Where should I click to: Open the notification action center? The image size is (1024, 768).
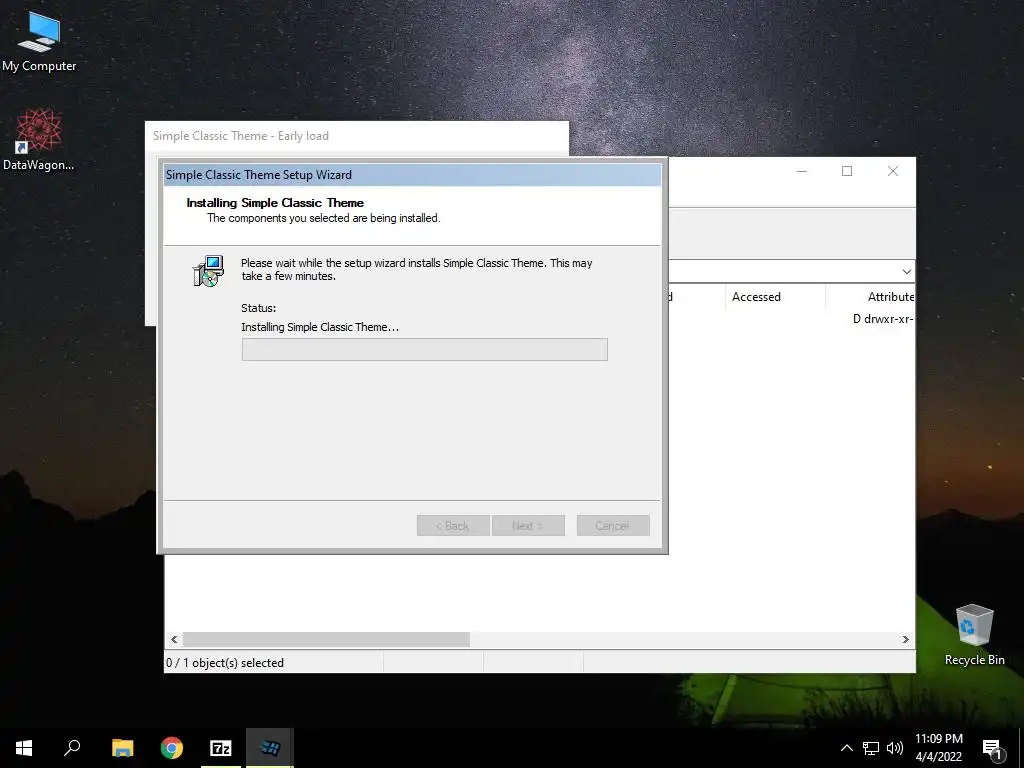(x=993, y=748)
